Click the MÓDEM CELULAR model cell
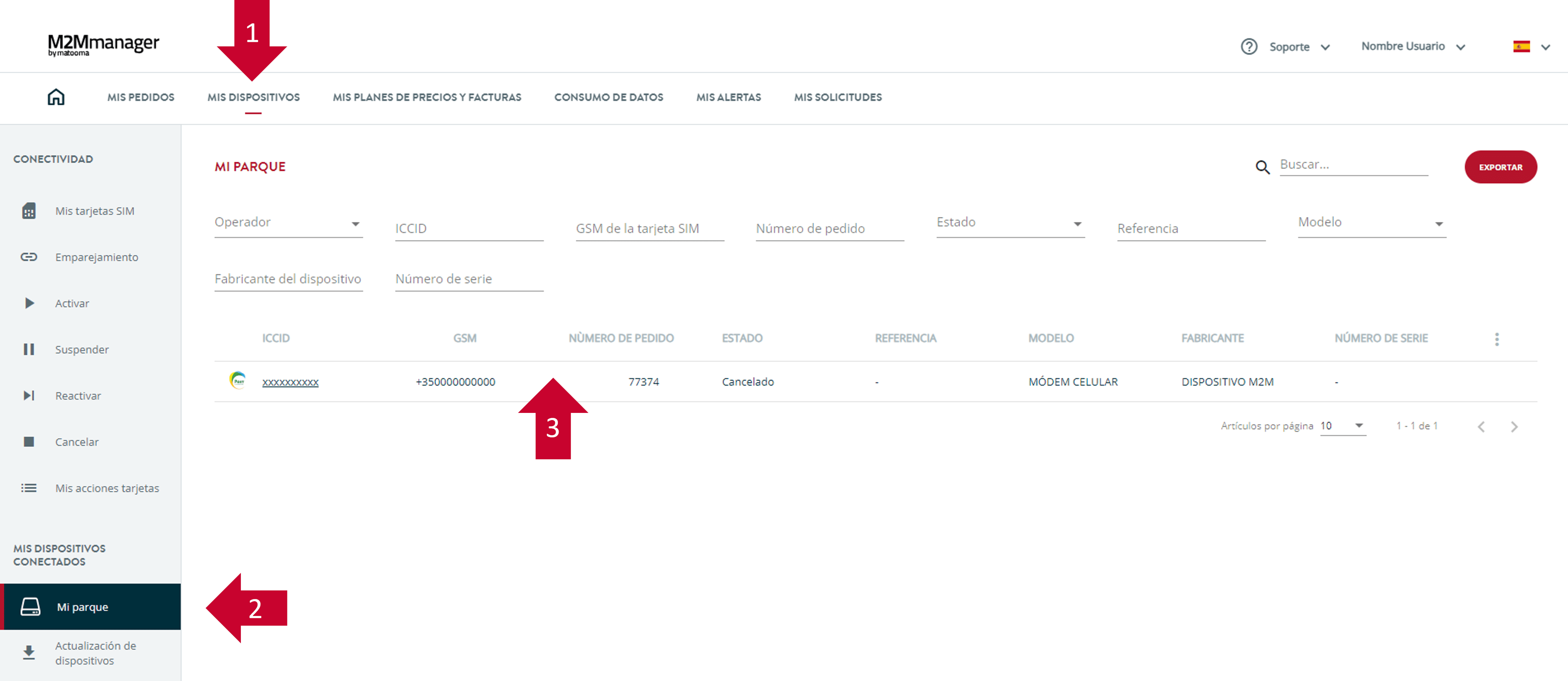This screenshot has width=1568, height=681. click(1073, 382)
